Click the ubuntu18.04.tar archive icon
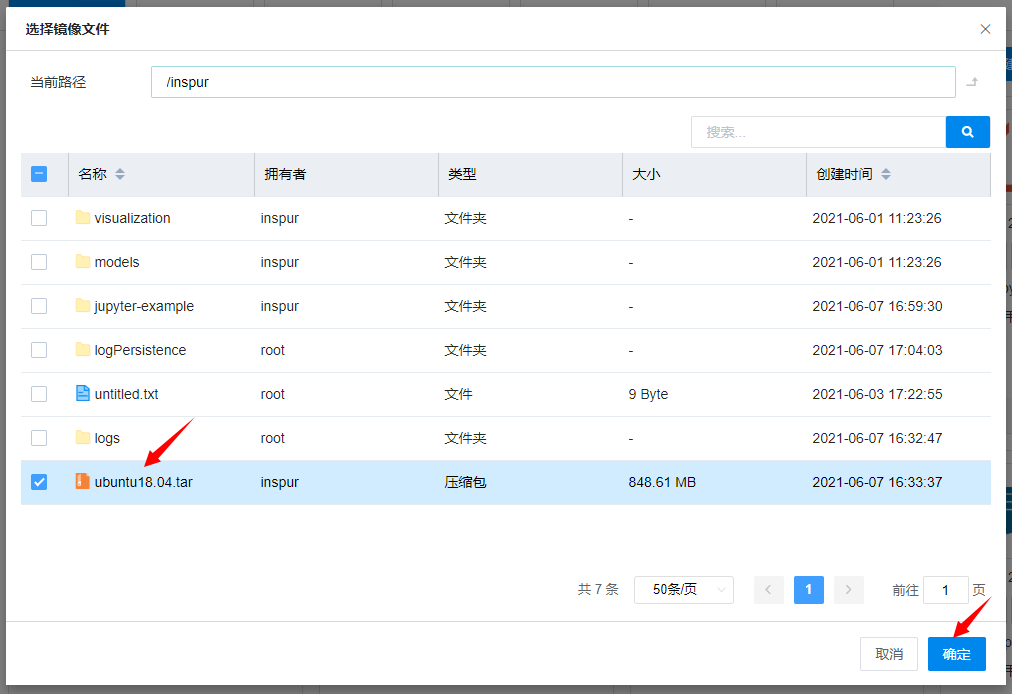 [x=83, y=482]
